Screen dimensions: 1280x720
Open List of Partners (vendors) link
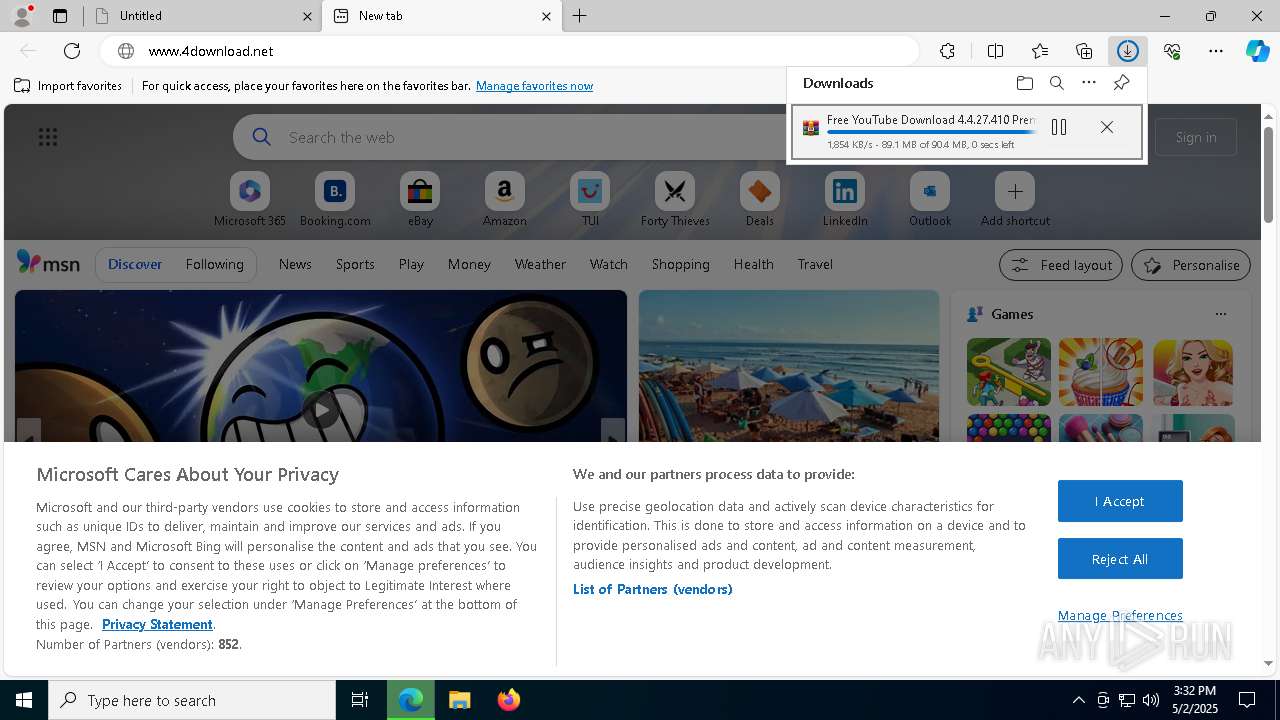click(652, 589)
